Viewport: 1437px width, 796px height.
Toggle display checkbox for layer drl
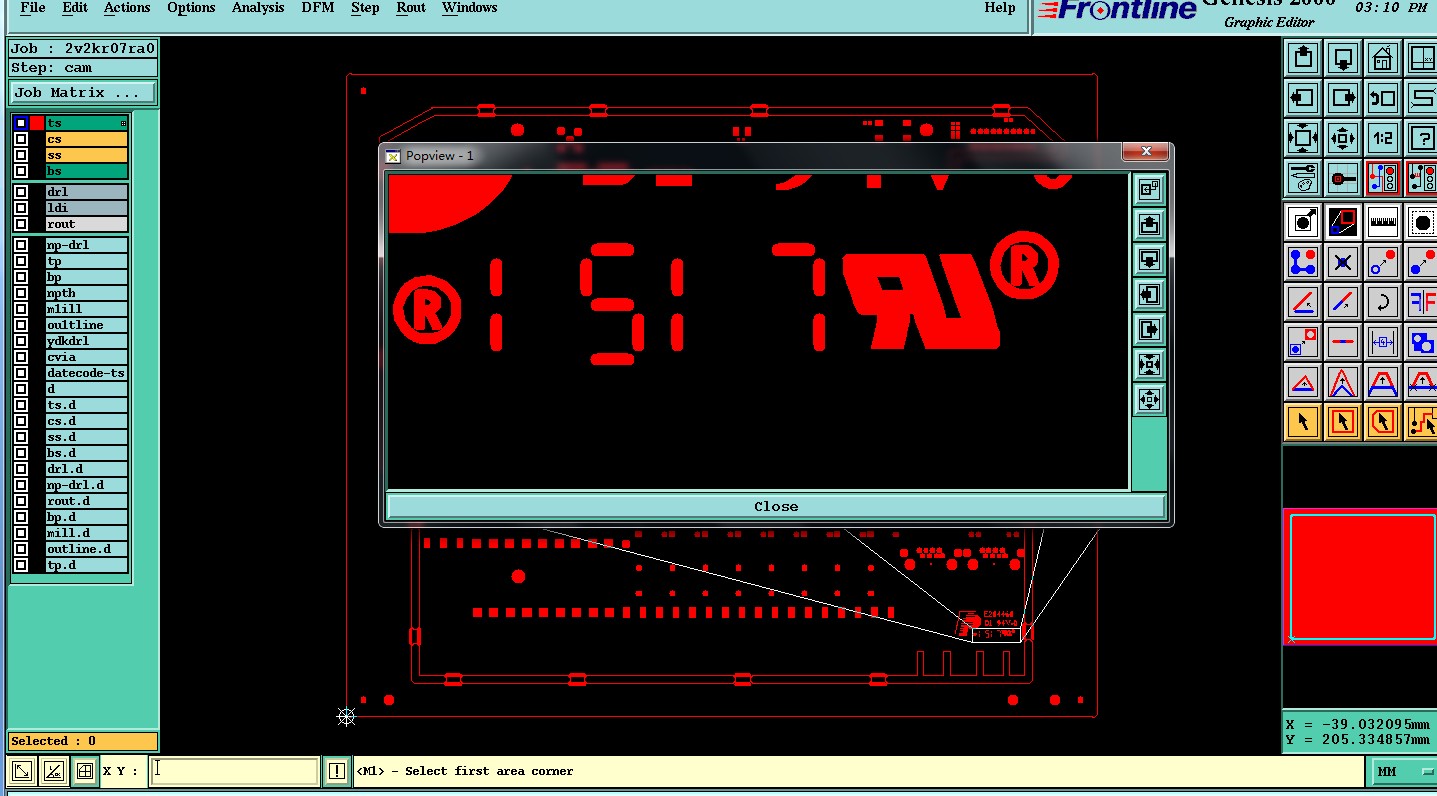click(21, 192)
